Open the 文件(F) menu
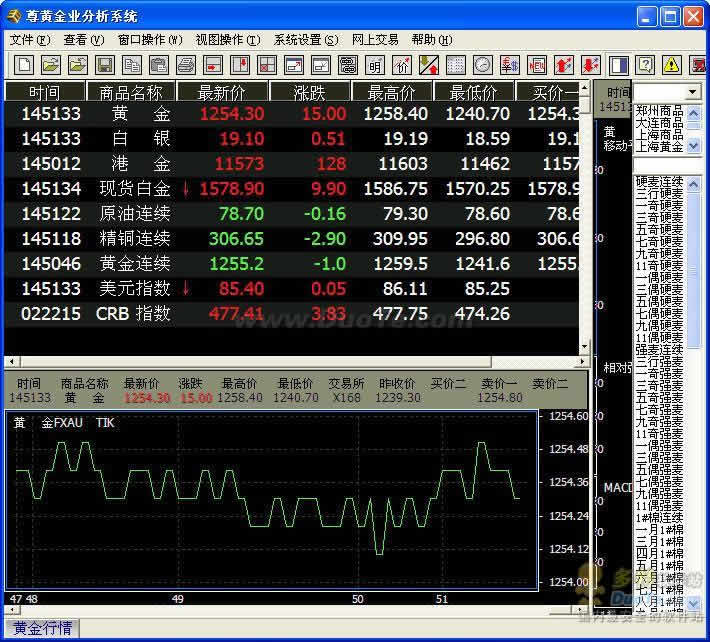710x642 pixels. tap(30, 40)
